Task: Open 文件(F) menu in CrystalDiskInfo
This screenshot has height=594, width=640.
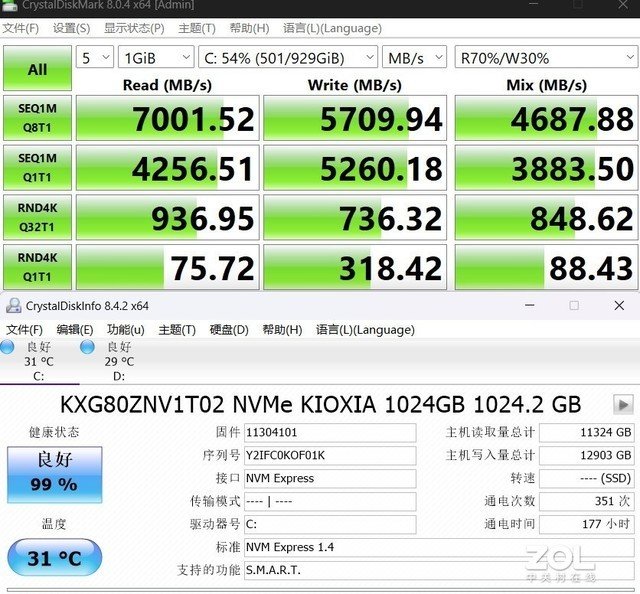Action: tap(24, 329)
